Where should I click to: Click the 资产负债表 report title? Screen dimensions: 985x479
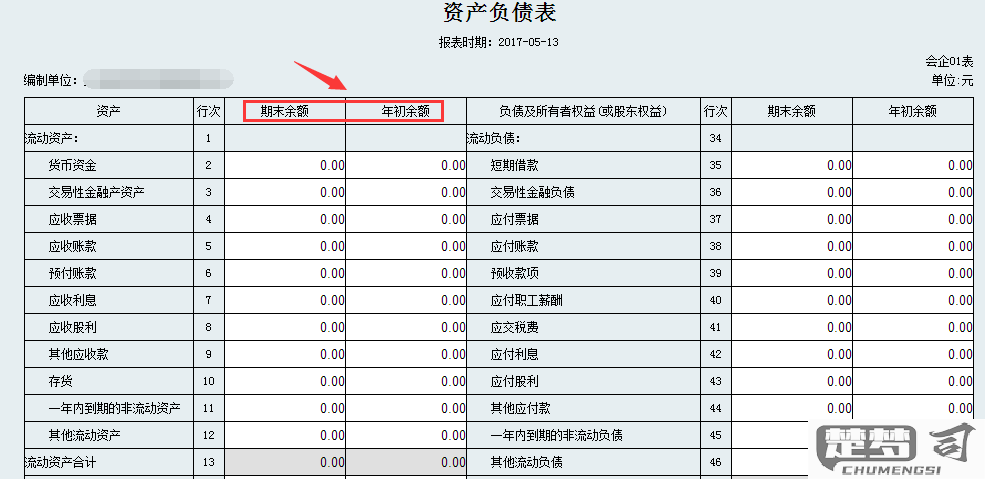point(499,13)
